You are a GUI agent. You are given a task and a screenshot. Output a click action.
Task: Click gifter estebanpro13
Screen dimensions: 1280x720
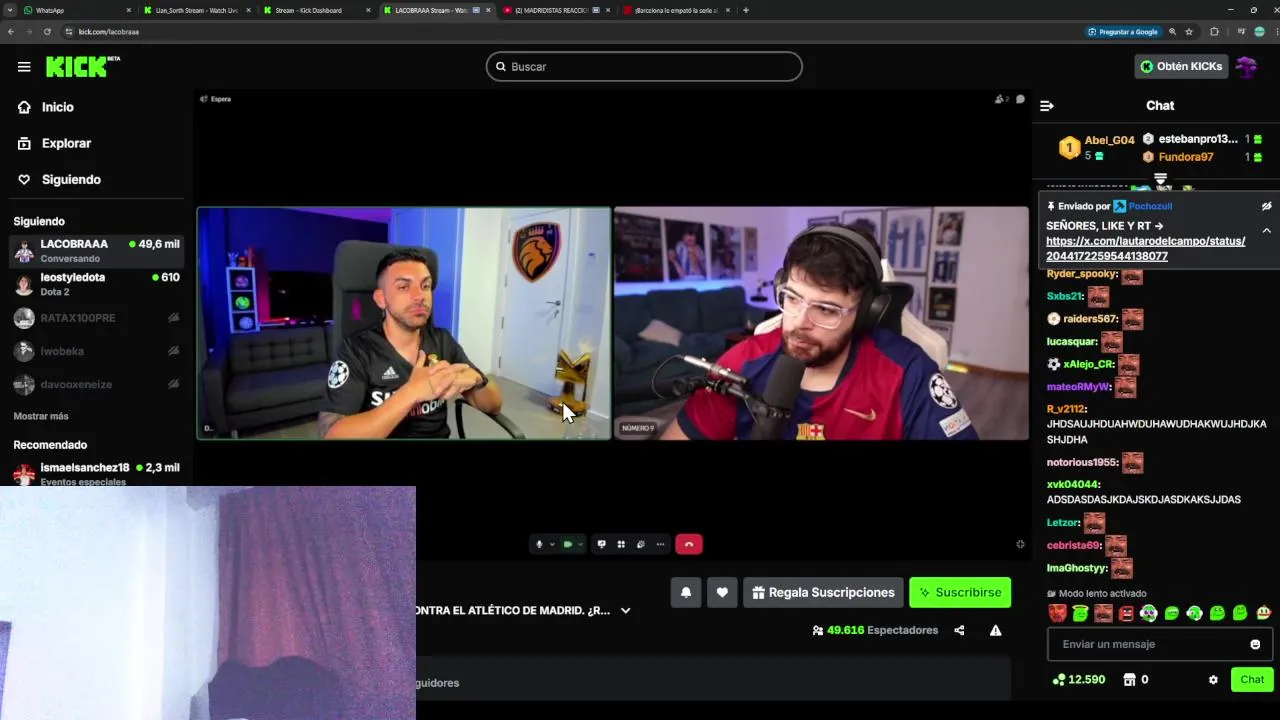[x=1198, y=139]
